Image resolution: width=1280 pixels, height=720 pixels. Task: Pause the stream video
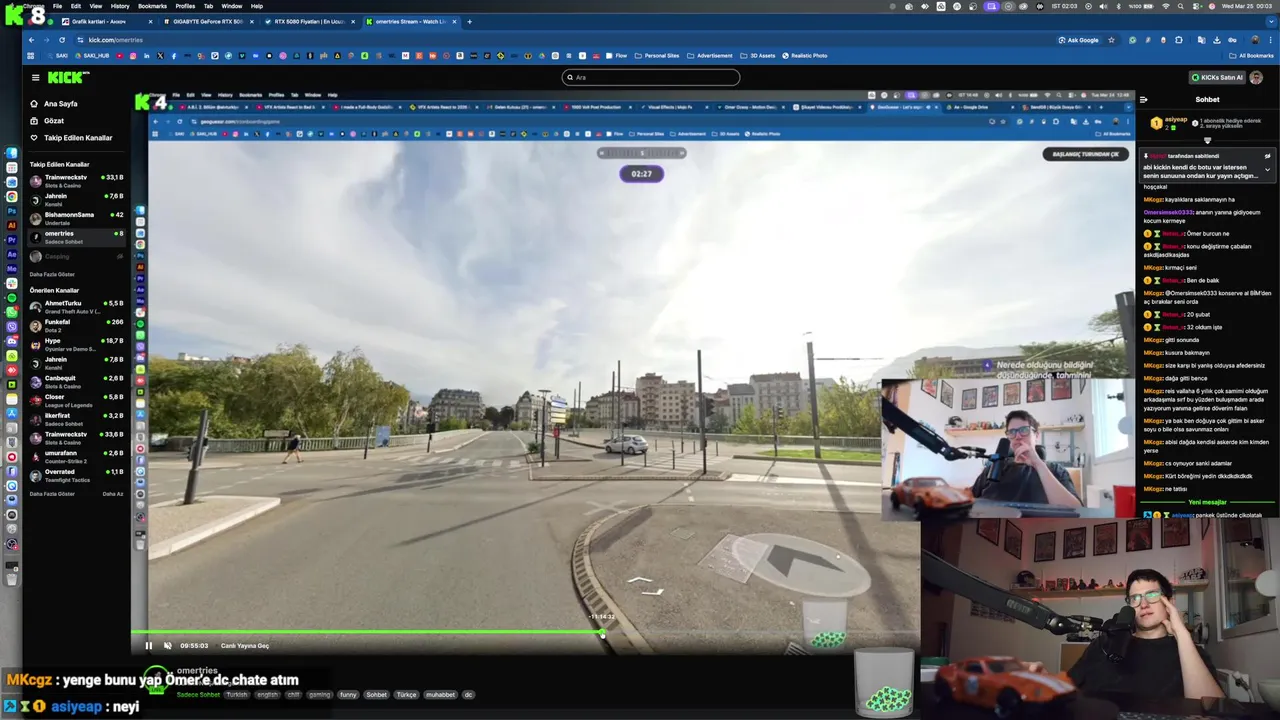(149, 646)
